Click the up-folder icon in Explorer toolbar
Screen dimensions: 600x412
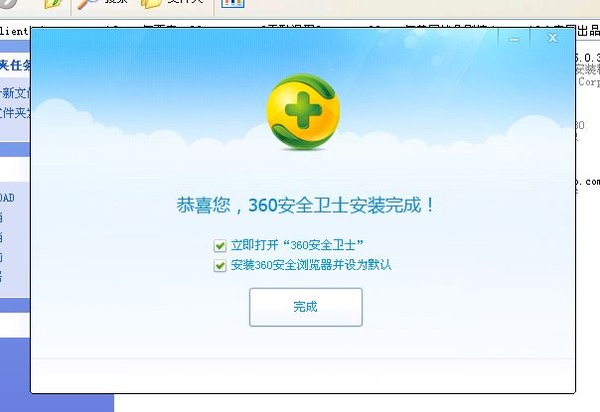[x=52, y=4]
